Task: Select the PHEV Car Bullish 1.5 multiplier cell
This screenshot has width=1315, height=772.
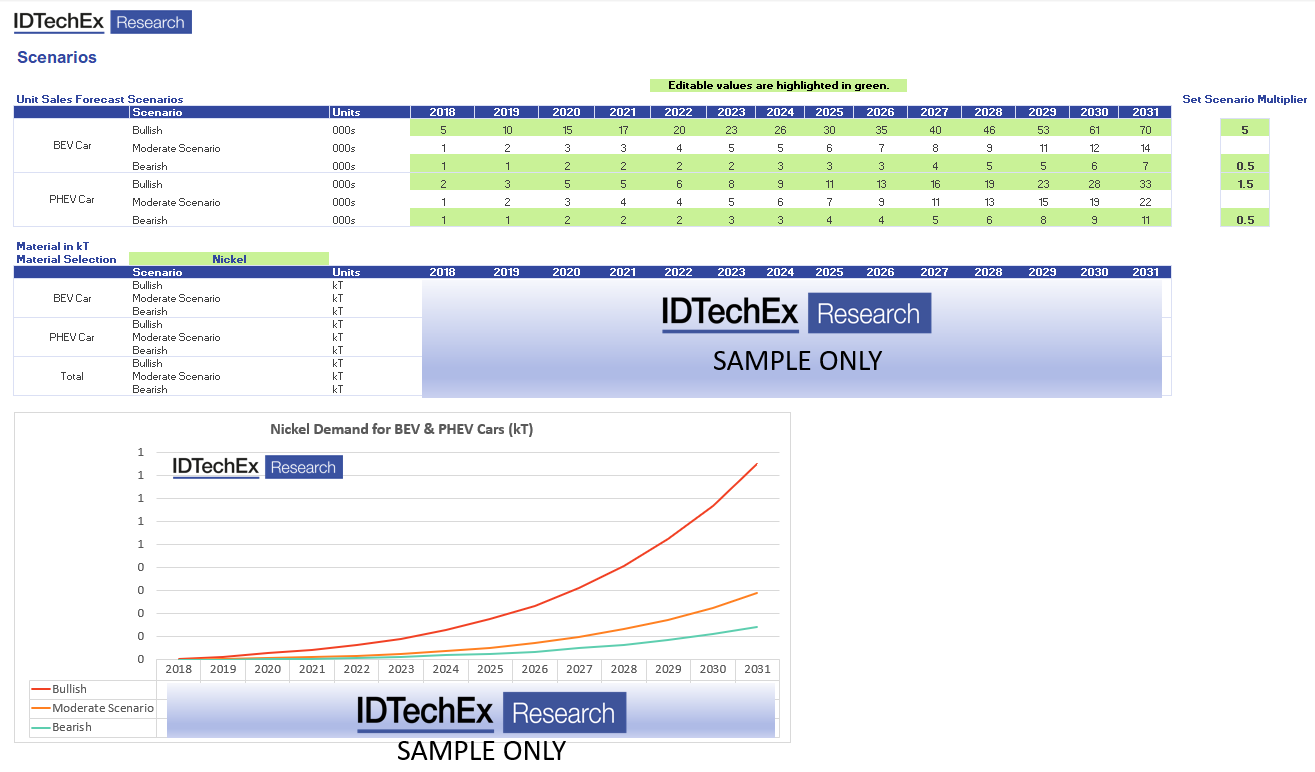Action: pyautogui.click(x=1244, y=184)
